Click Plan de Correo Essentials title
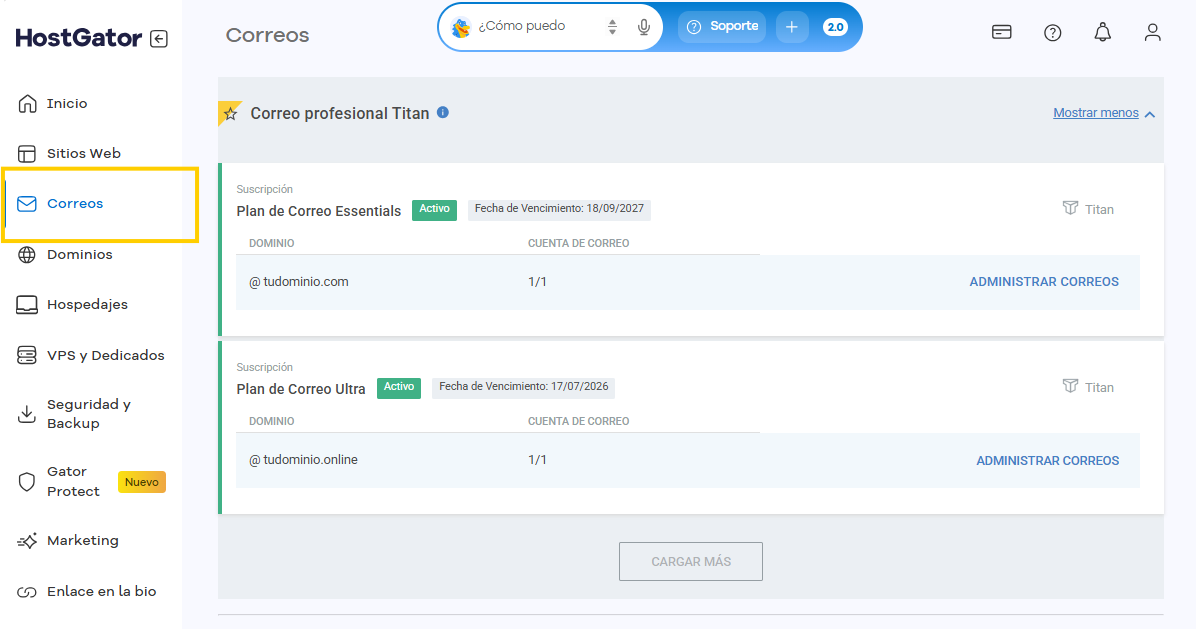1196x629 pixels. tap(319, 211)
